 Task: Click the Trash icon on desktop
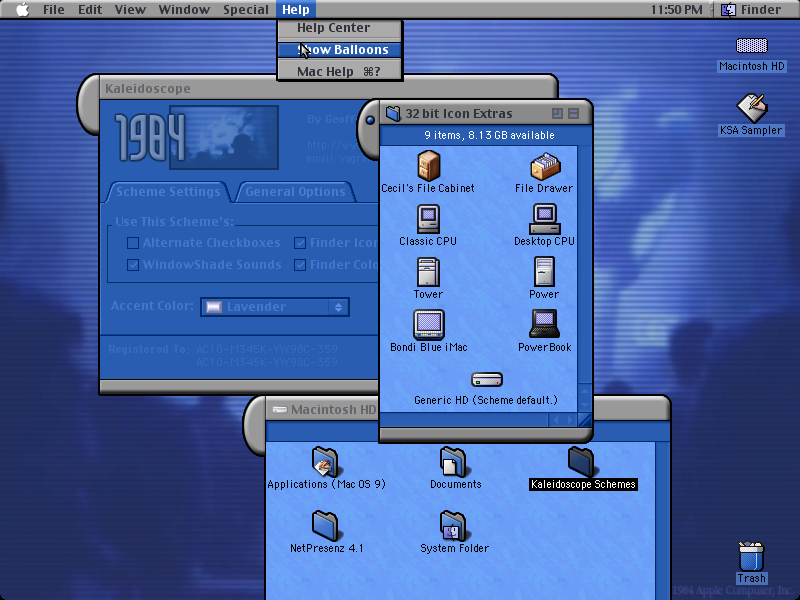[751, 556]
